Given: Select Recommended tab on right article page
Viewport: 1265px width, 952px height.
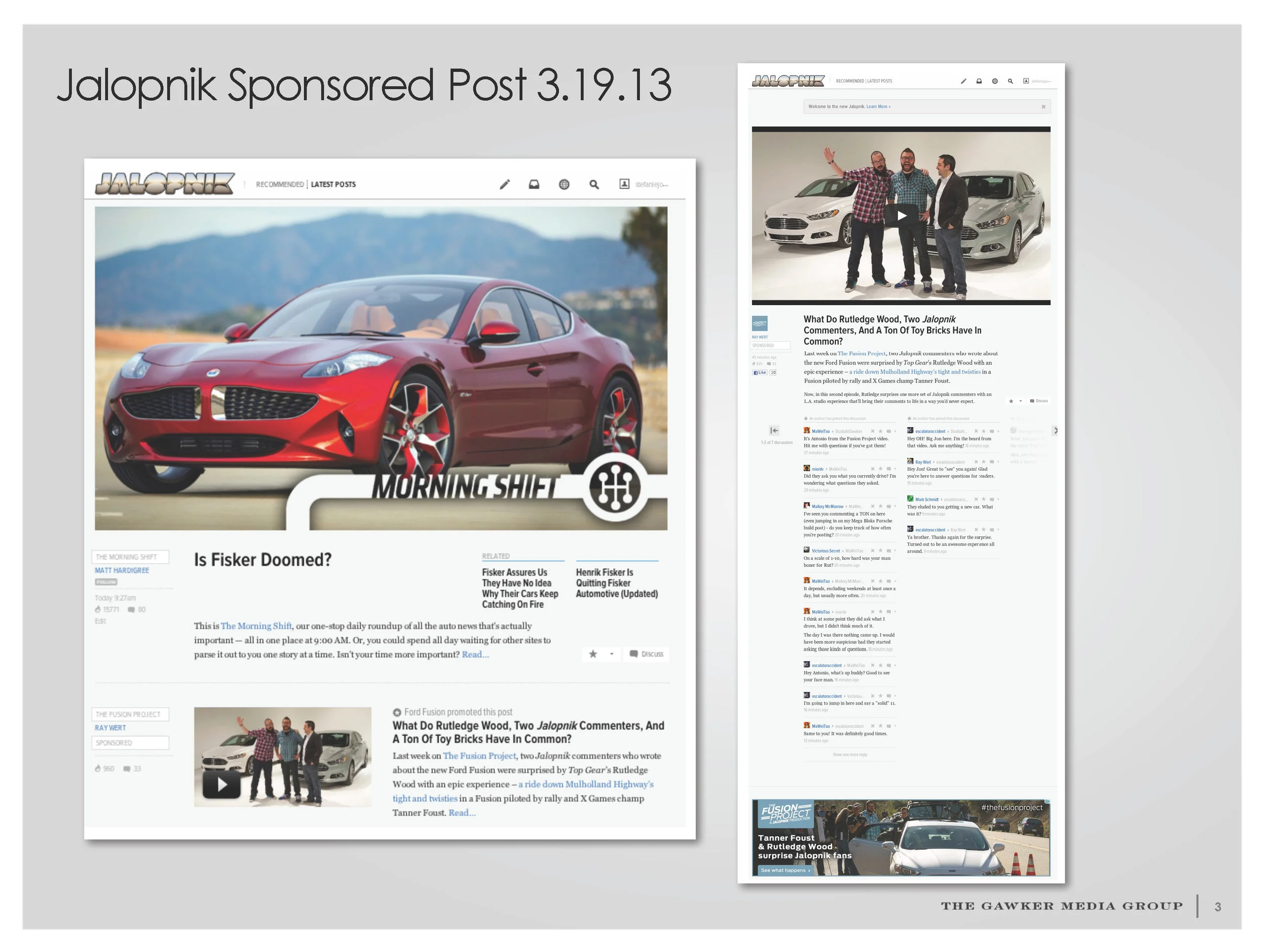Looking at the screenshot, I should click(x=850, y=81).
